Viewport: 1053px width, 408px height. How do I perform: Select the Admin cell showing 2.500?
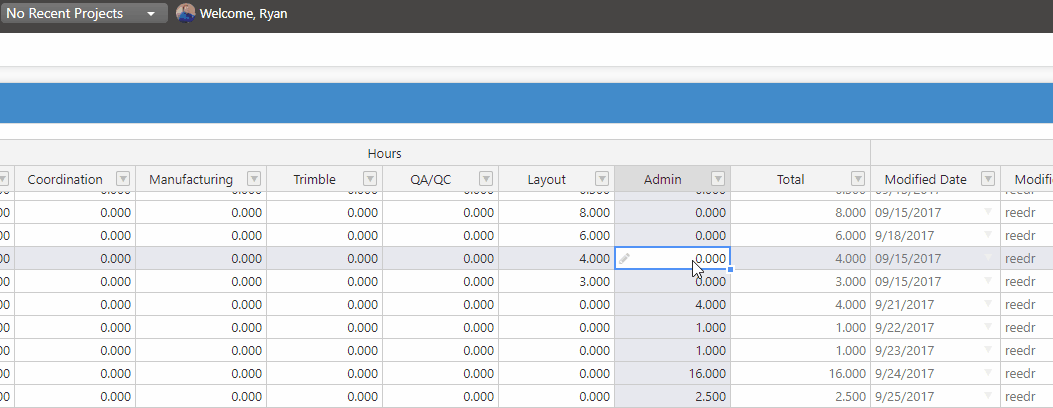[672, 395]
